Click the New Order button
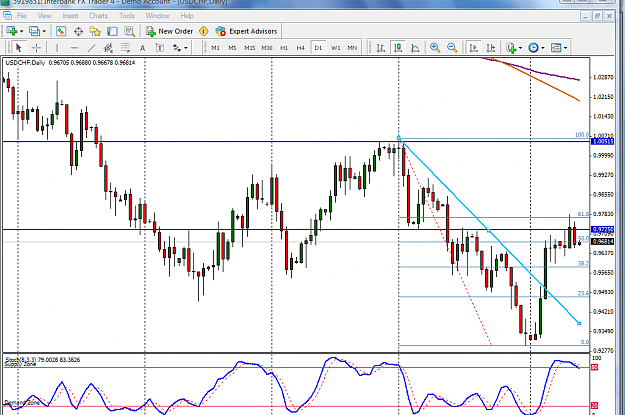 169,31
